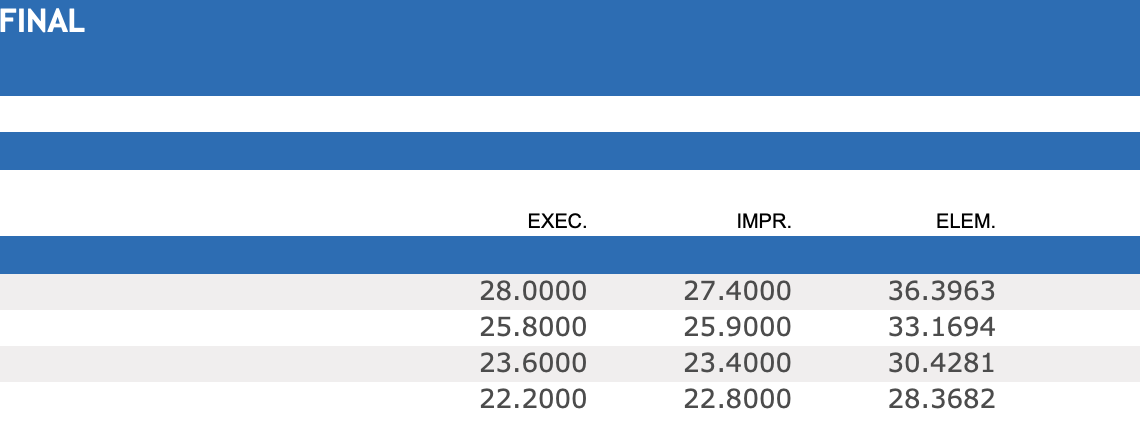The image size is (1140, 442).
Task: Click the ELEM. column header
Action: tap(965, 222)
